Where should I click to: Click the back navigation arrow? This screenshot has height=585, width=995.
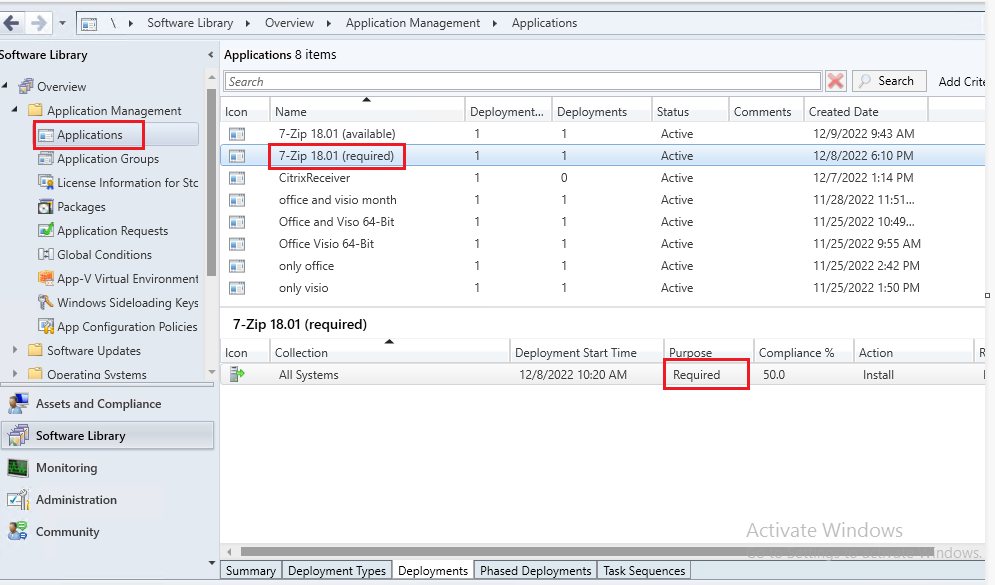(11, 22)
